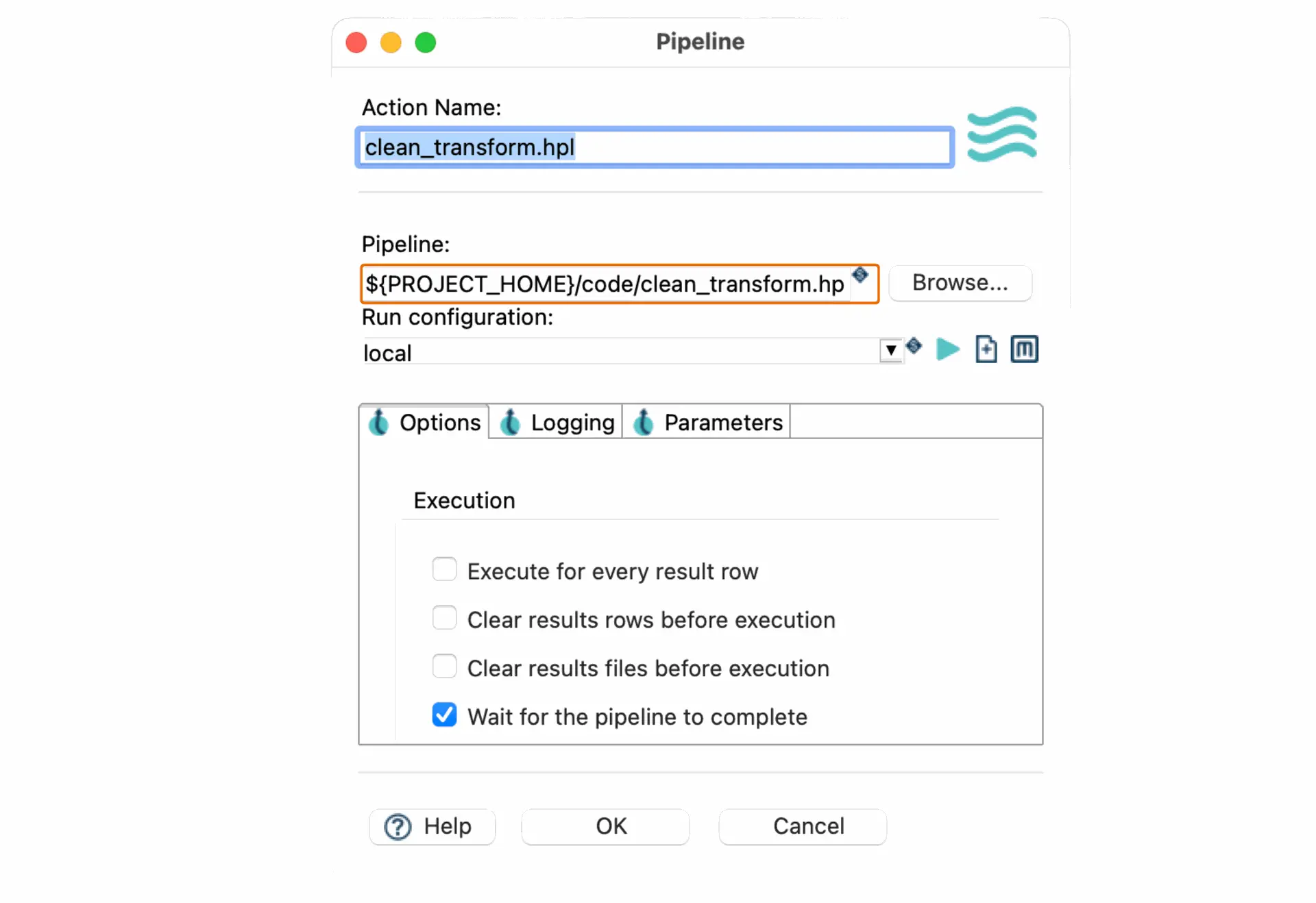Click the variable icon beside Run configuration dropdown

coord(914,346)
